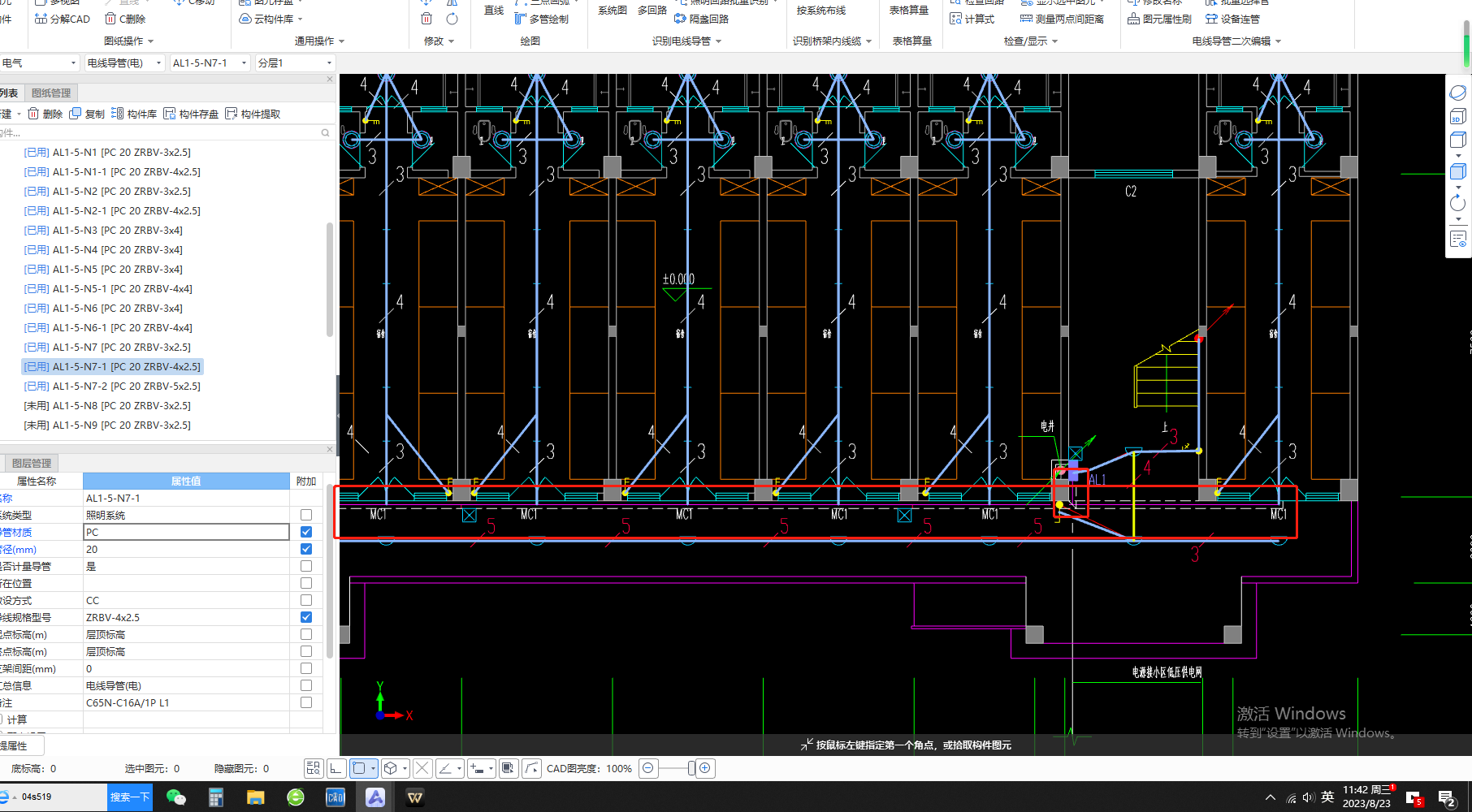Toggle the 系统类型 row 附加 checkbox
This screenshot has width=1472, height=812.
click(306, 515)
